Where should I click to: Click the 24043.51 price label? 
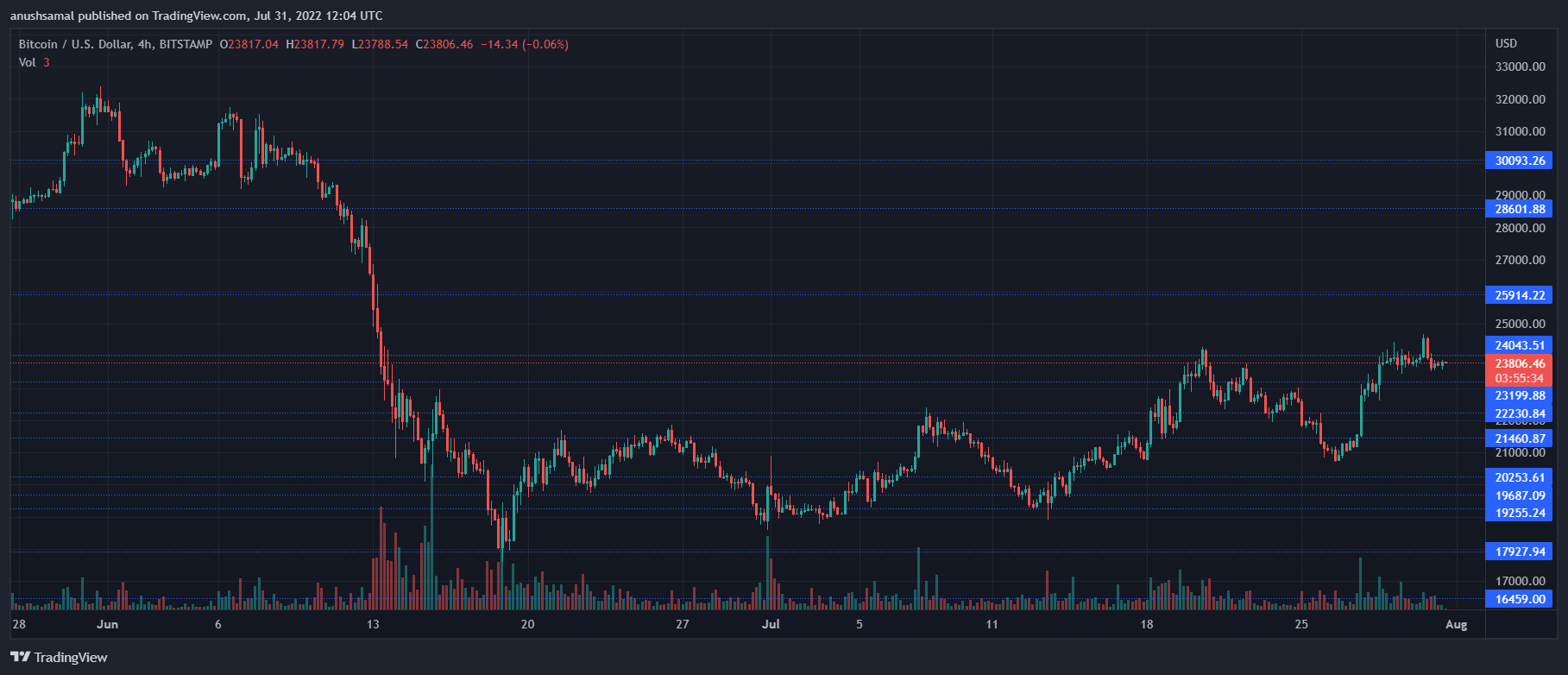[1519, 345]
